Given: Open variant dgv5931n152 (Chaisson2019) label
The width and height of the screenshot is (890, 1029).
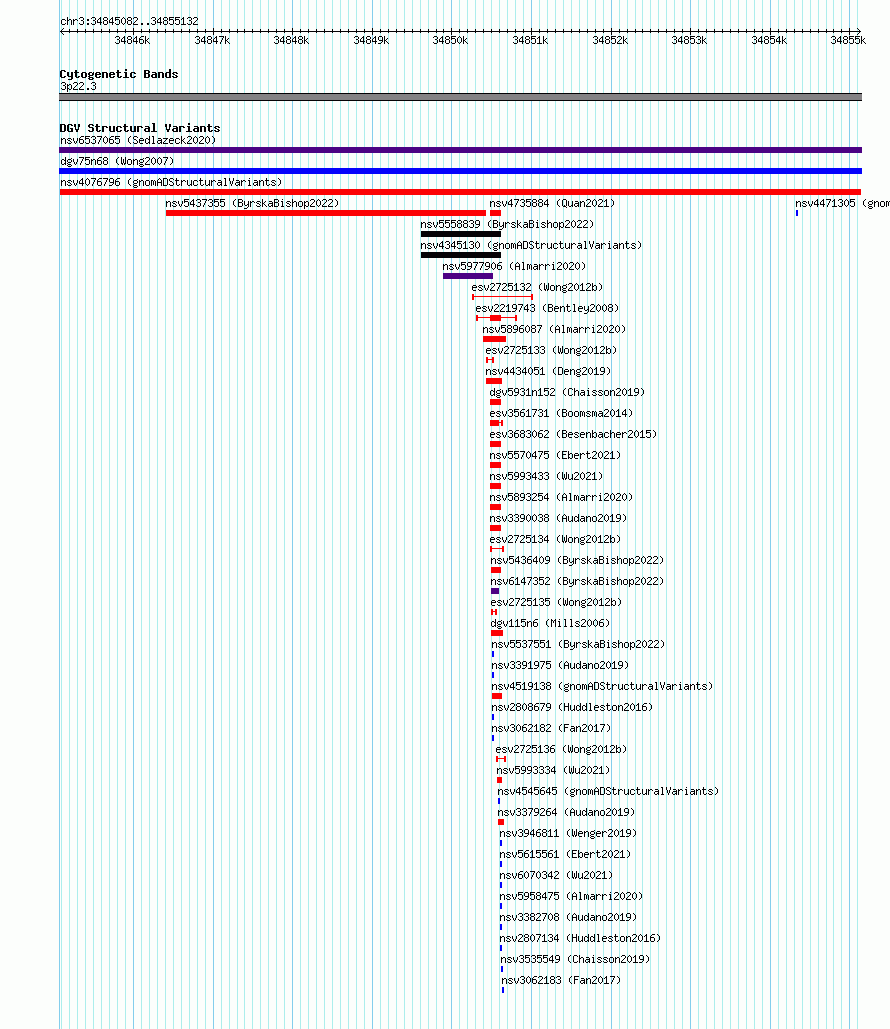Looking at the screenshot, I should 567,392.
